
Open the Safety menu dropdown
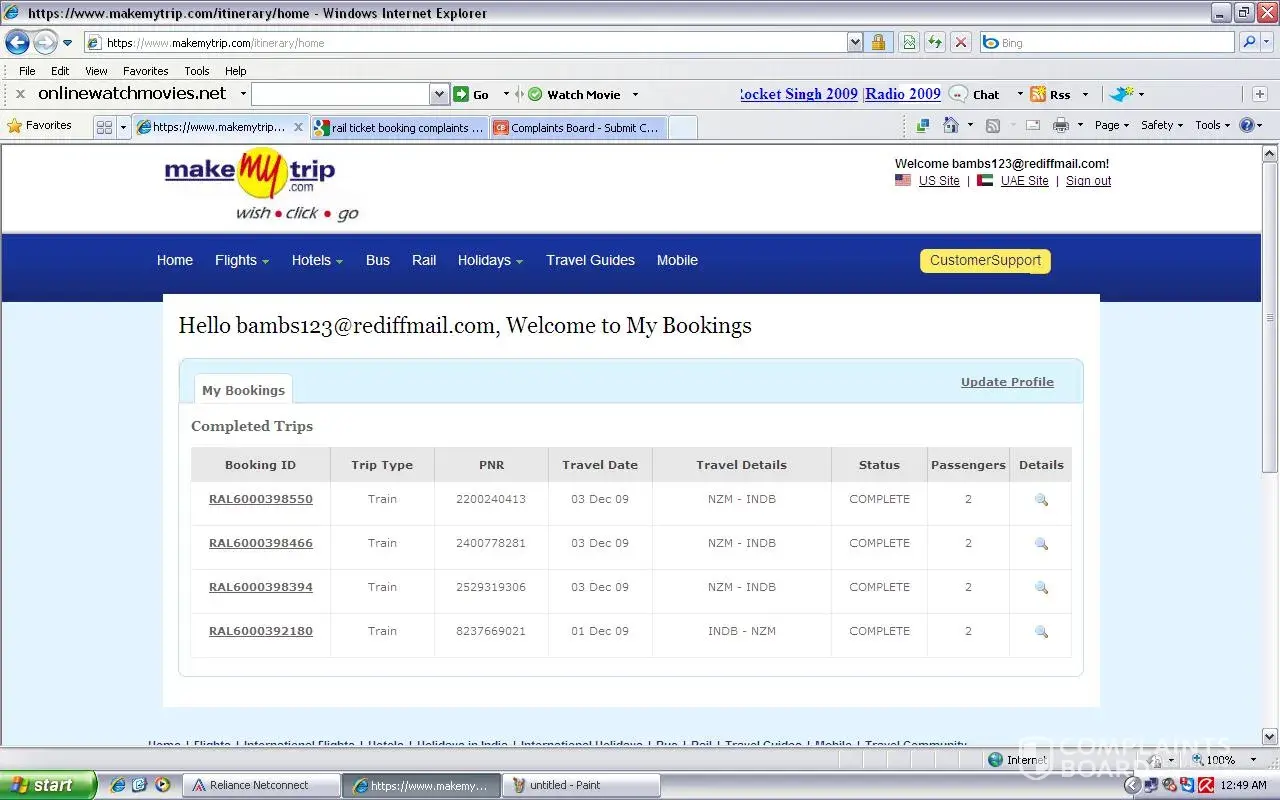click(x=1161, y=125)
